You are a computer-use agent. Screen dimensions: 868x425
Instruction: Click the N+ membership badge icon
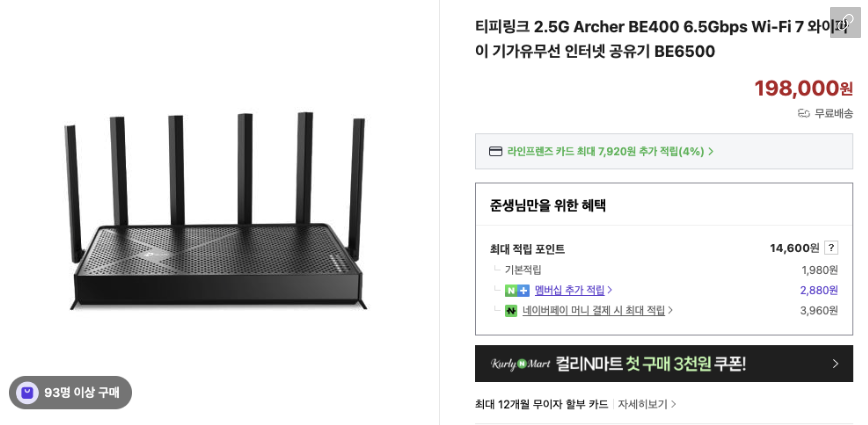517,291
